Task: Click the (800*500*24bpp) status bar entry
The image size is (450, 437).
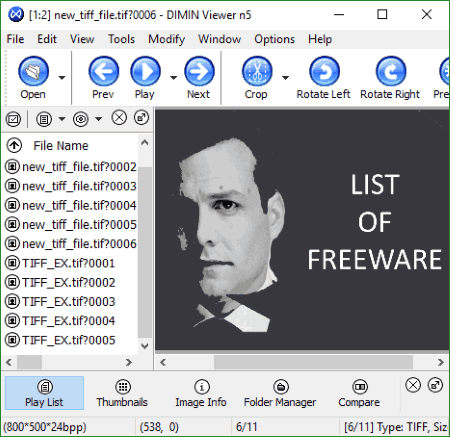Action: tap(45, 427)
